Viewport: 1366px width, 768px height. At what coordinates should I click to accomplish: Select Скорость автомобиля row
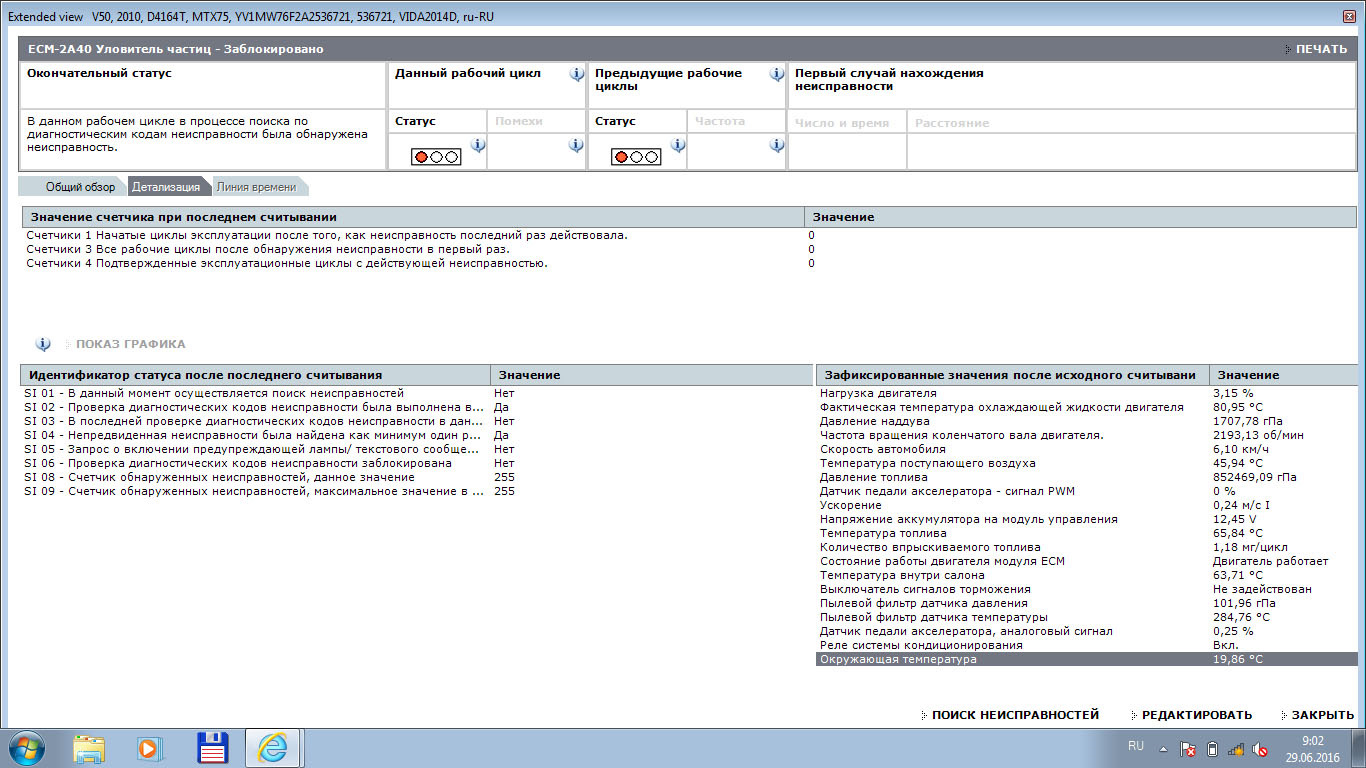click(1087, 449)
